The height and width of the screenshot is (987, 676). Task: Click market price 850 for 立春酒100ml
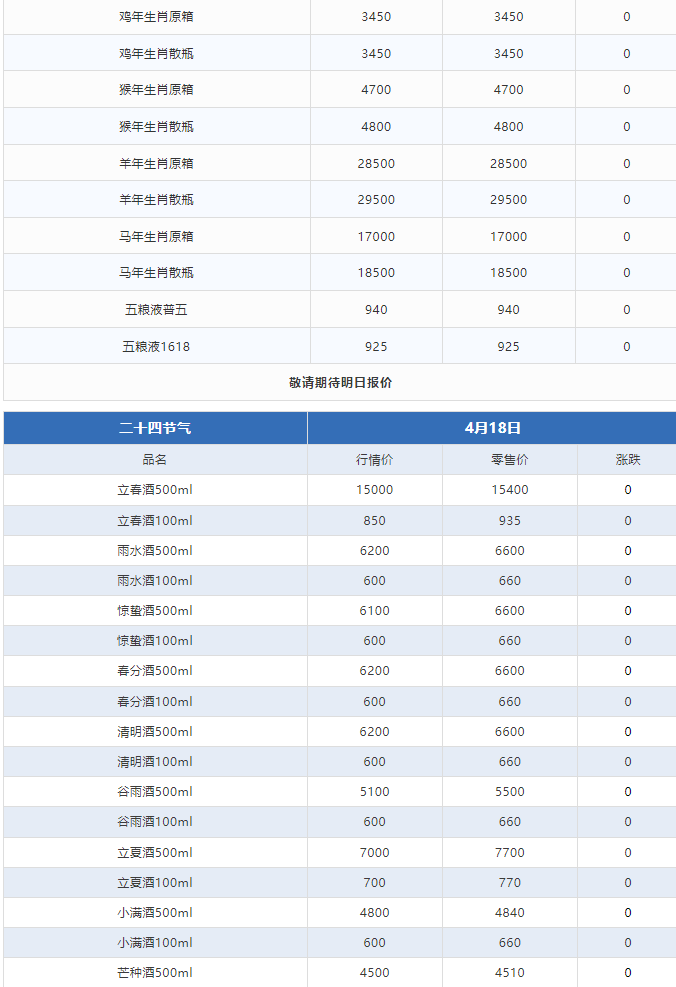point(375,521)
